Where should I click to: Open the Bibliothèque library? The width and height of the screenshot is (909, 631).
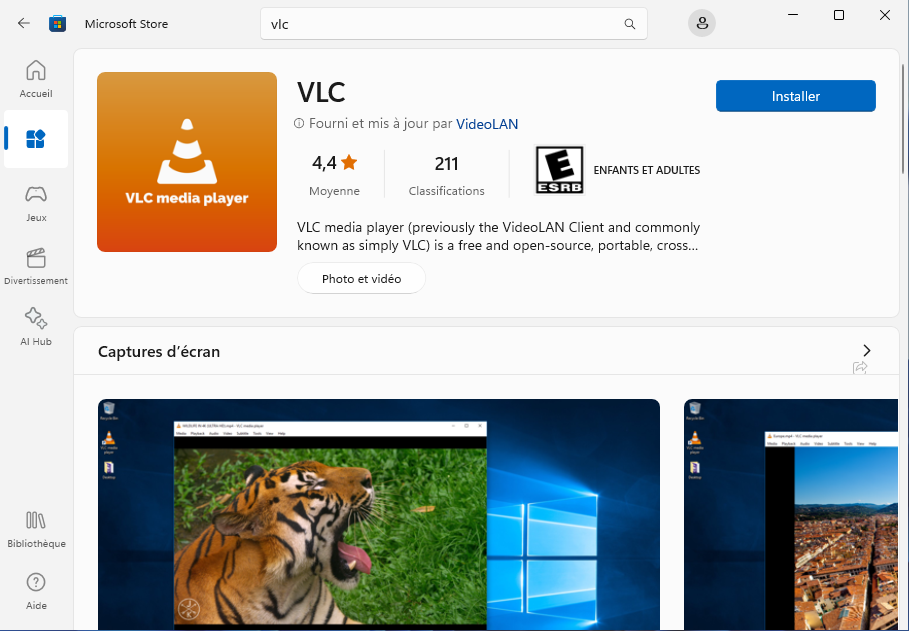coord(36,530)
